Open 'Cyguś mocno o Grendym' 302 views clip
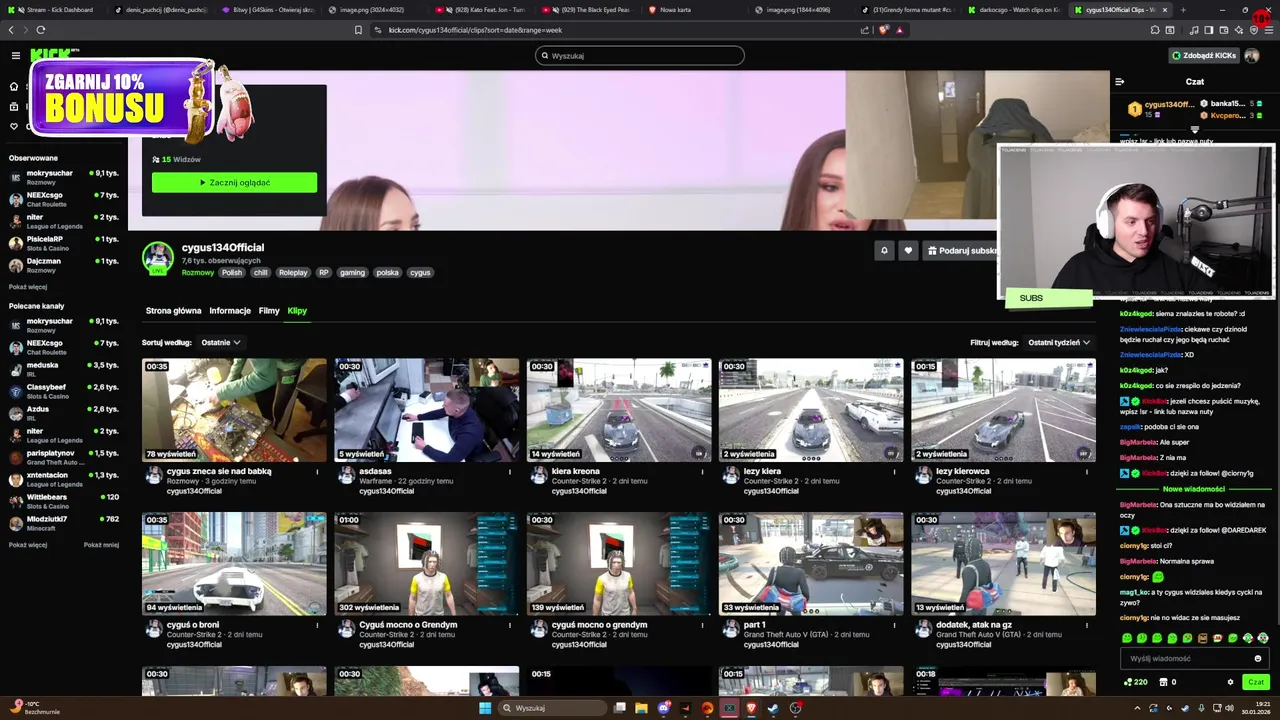Screen dimensions: 1280x720 pos(427,563)
